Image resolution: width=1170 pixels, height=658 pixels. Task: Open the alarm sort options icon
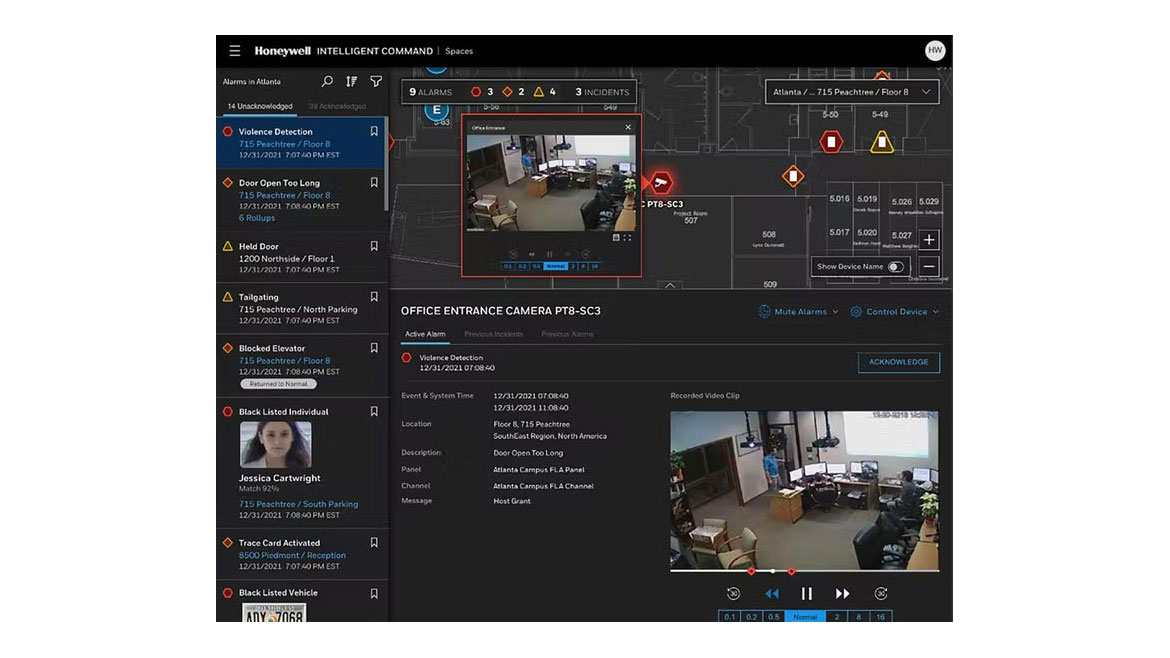click(x=352, y=81)
